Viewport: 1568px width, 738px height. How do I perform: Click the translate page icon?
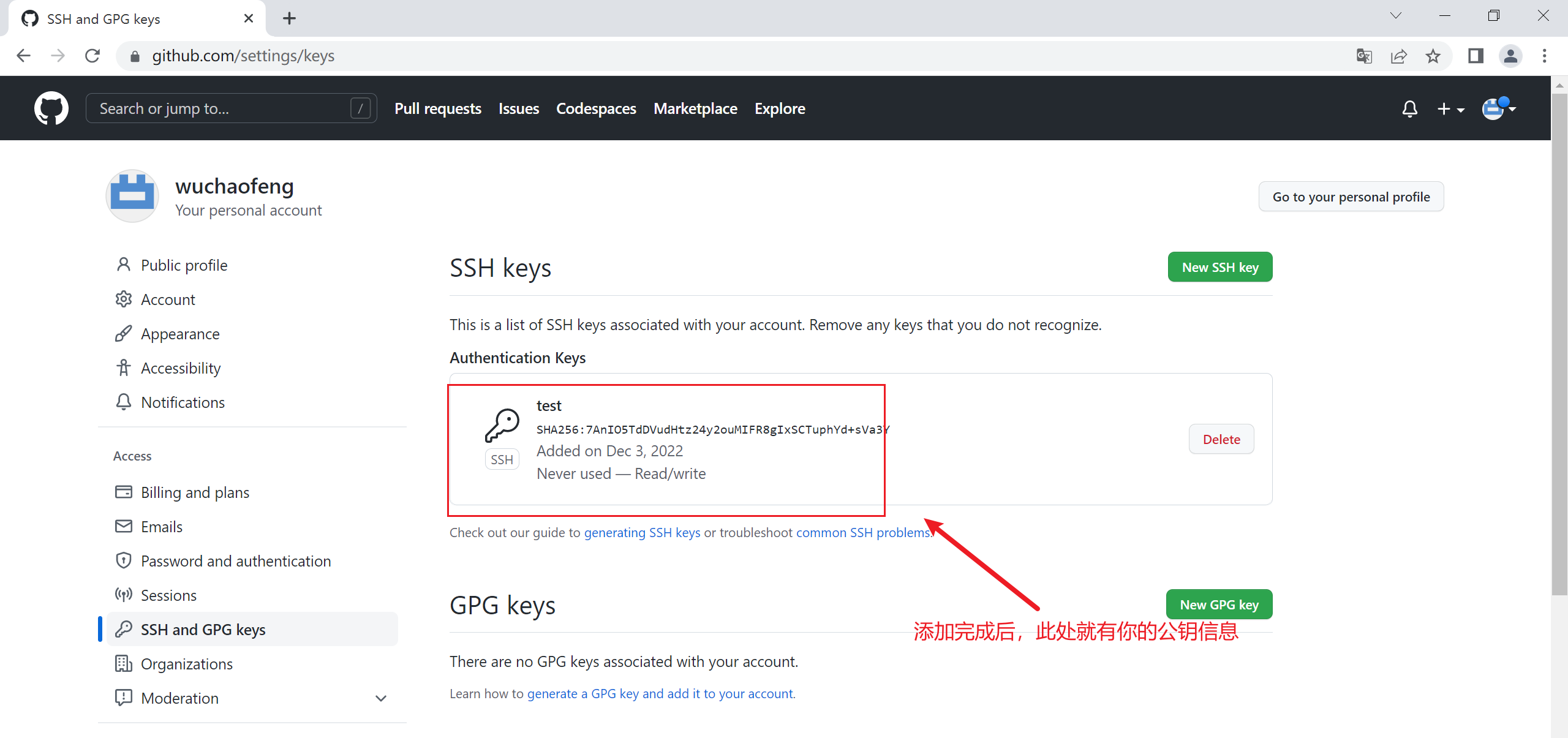point(1364,56)
